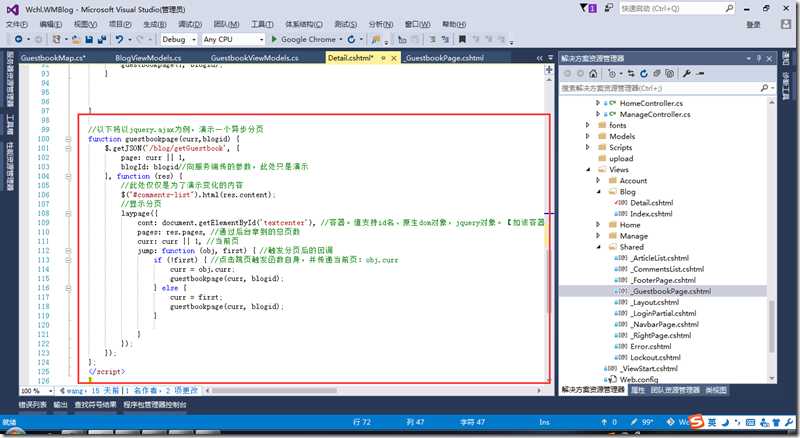The image size is (800, 438).
Task: Open the 输出 output panel tab
Action: point(60,404)
